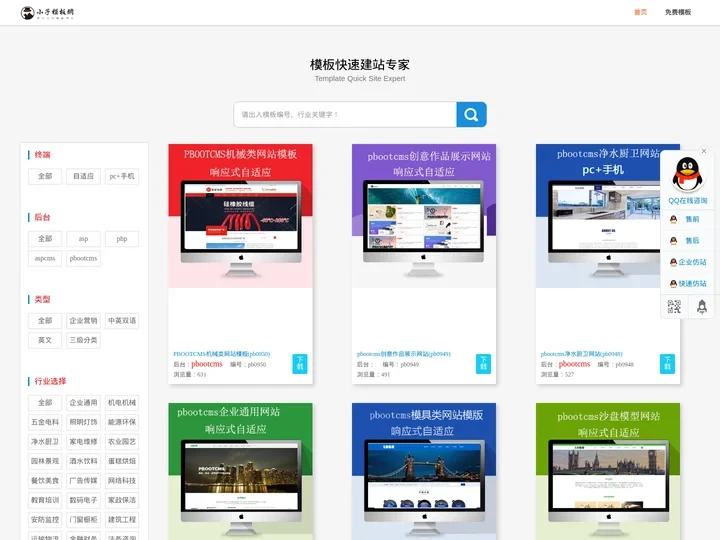720x540 pixels.
Task: Filter backend by pbootcms in sidebar
Action: click(x=83, y=259)
